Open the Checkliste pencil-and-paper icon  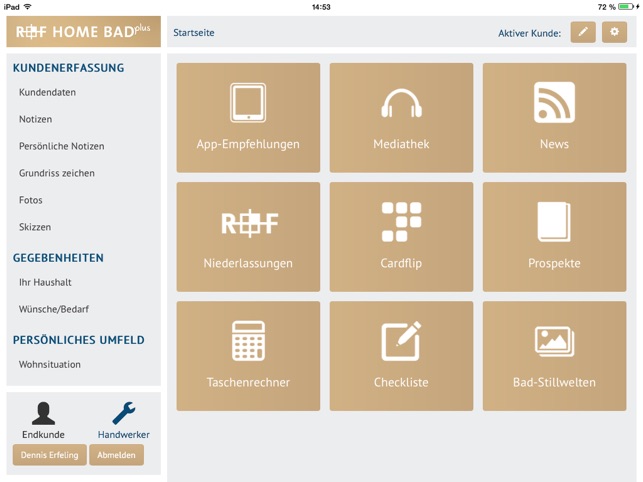click(x=401, y=341)
